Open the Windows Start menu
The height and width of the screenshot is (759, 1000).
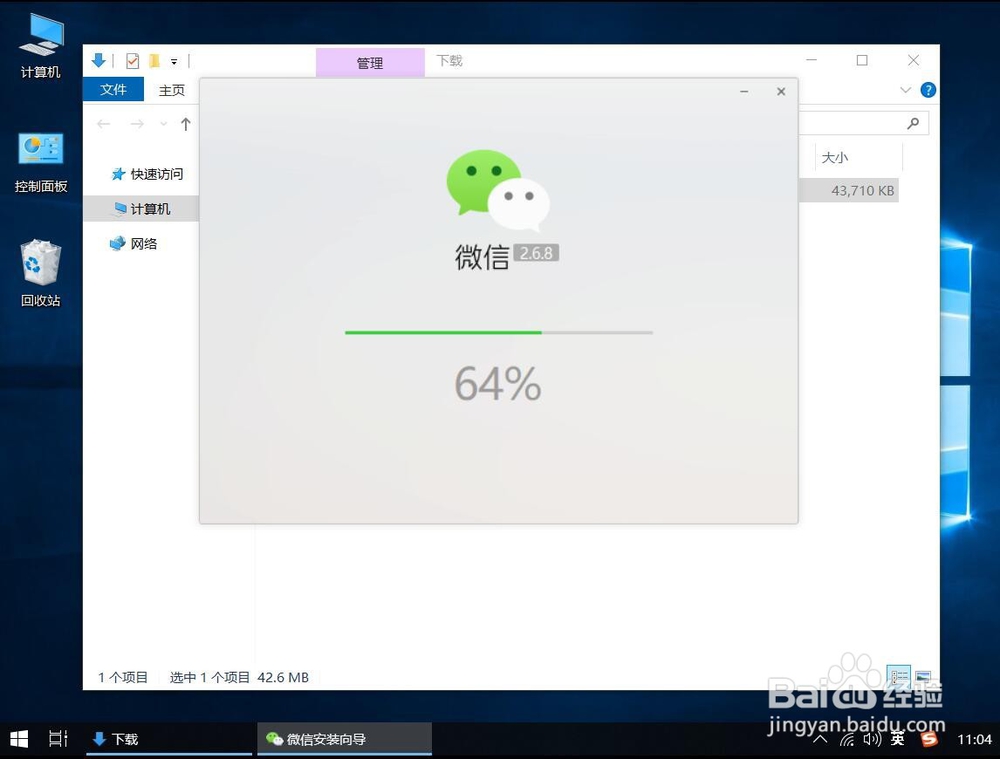coord(19,739)
